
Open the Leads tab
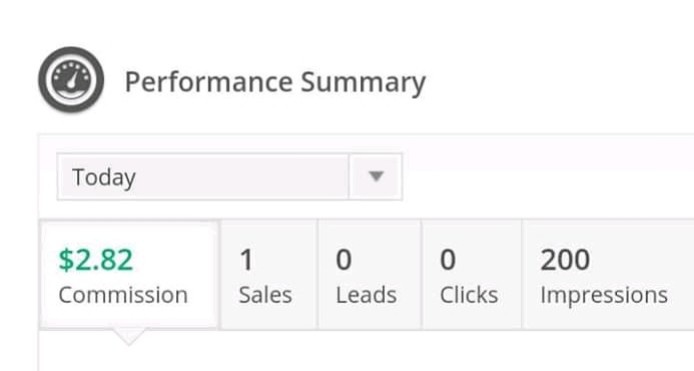click(x=369, y=275)
